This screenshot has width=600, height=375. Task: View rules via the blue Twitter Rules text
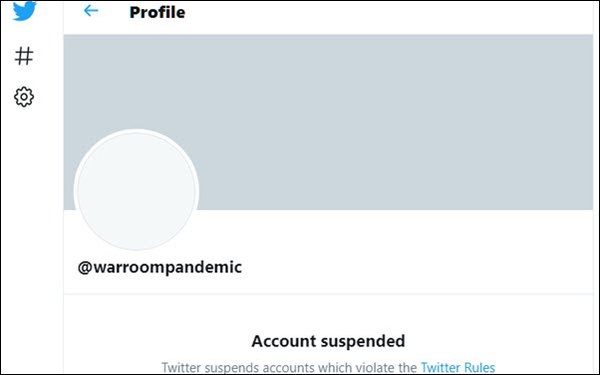point(458,368)
